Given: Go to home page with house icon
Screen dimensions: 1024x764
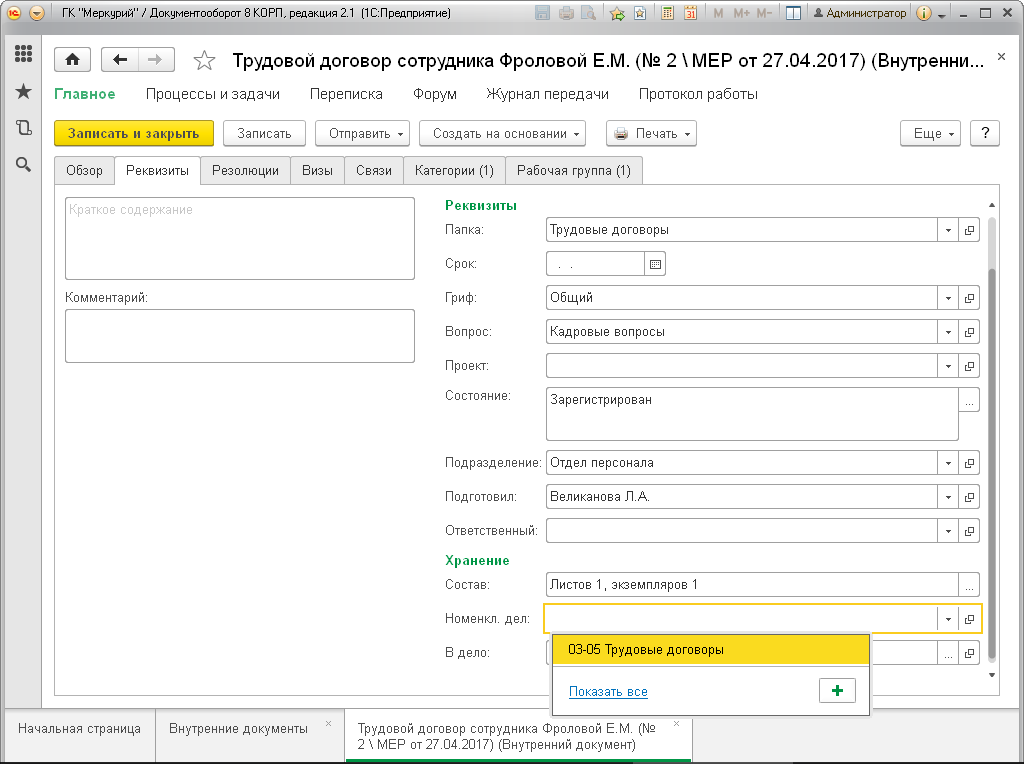Looking at the screenshot, I should pos(72,60).
